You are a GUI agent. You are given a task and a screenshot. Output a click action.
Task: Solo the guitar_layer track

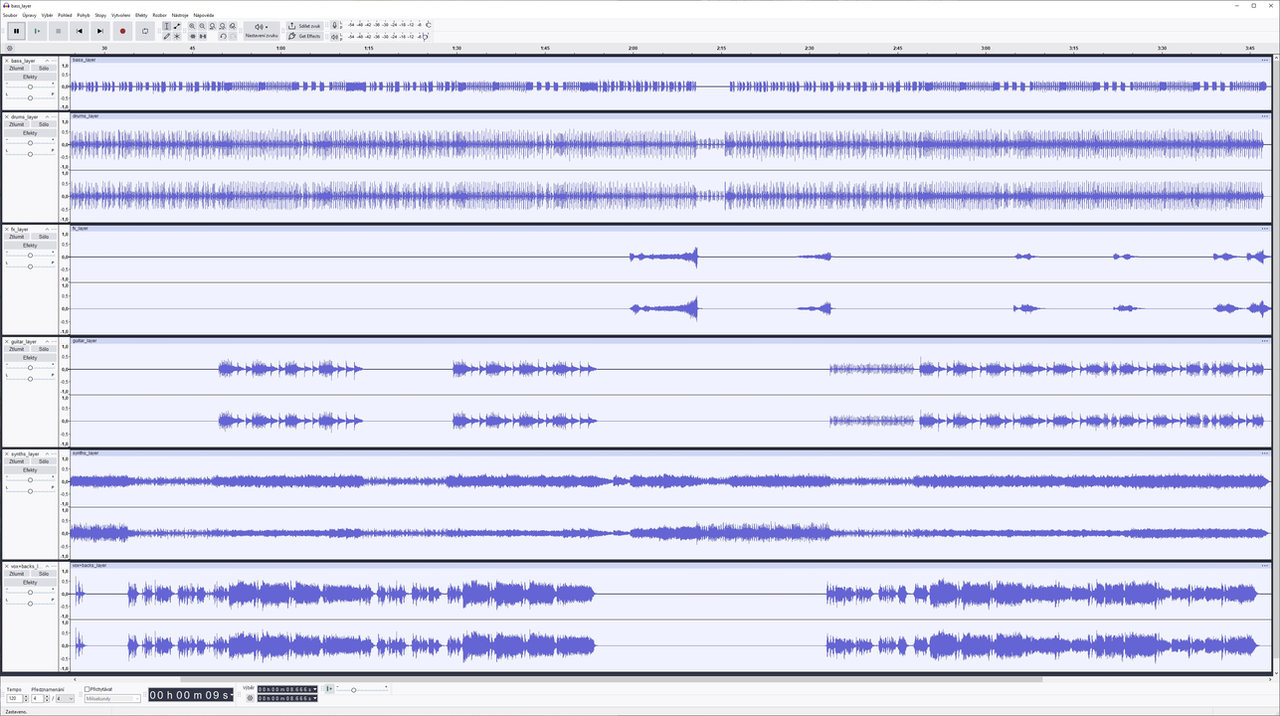coord(43,349)
